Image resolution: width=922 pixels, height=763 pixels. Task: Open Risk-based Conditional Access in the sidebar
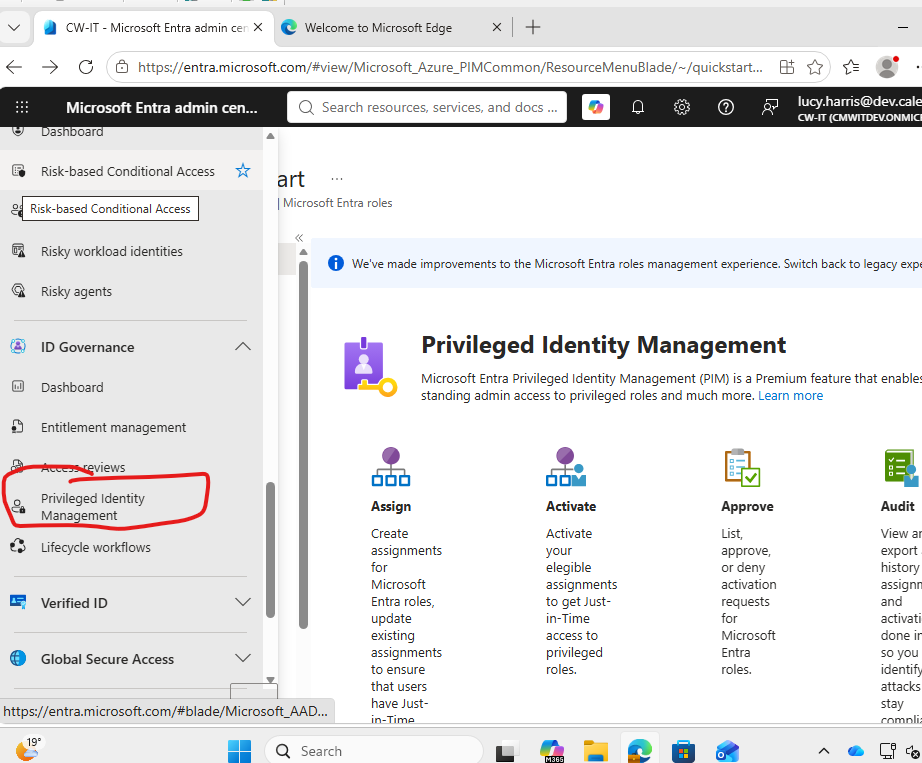click(x=128, y=171)
